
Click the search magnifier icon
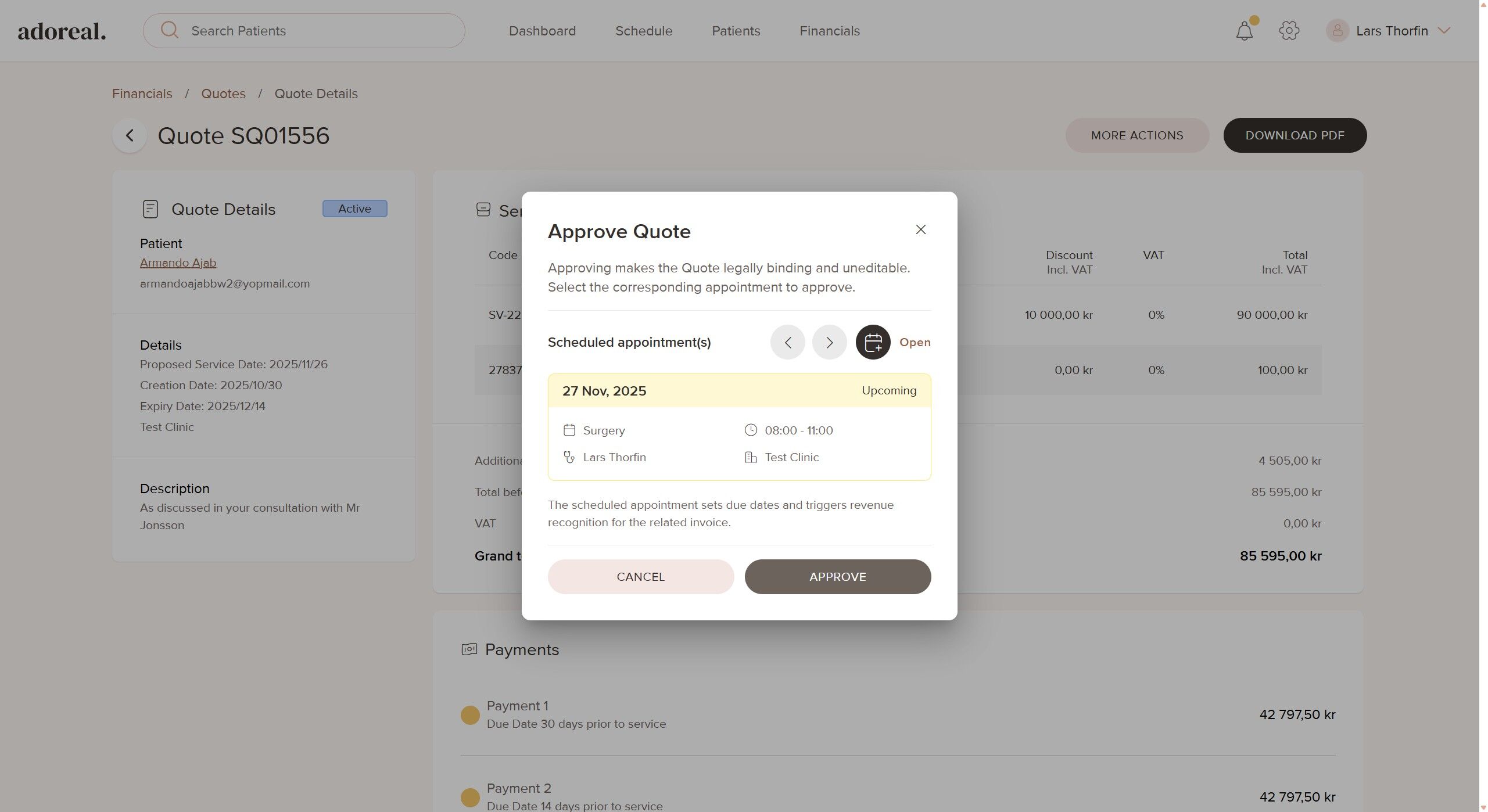click(170, 30)
